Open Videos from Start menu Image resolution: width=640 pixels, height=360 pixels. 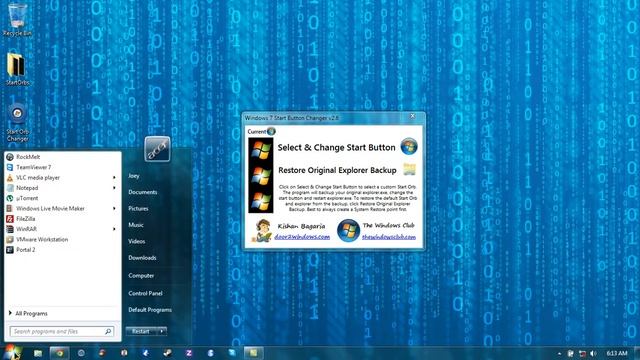pos(137,241)
